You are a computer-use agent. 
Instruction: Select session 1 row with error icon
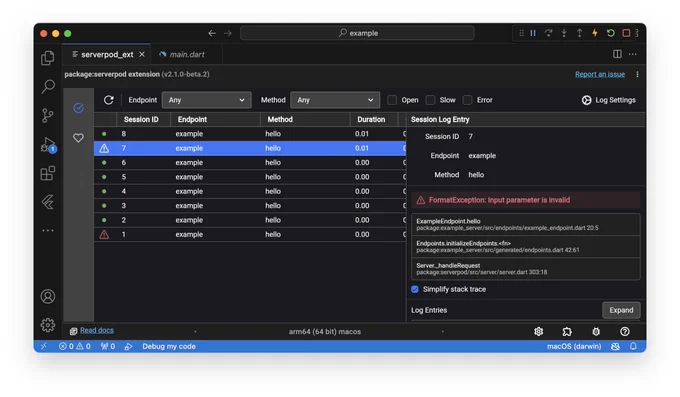[x=250, y=234]
